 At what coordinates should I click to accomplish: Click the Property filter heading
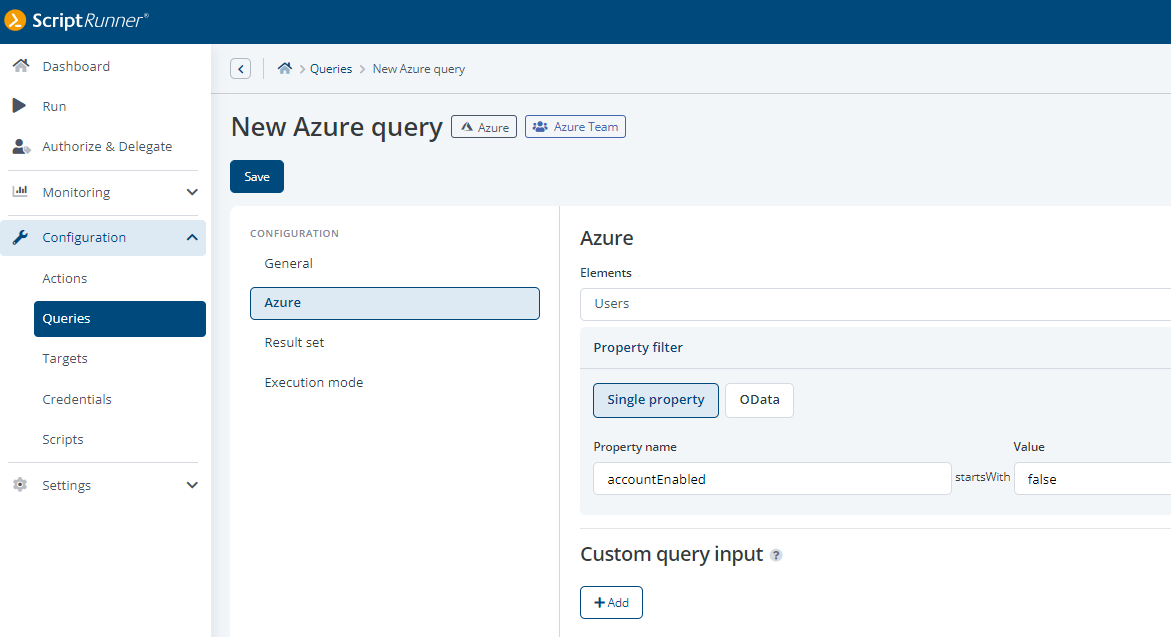tap(638, 347)
